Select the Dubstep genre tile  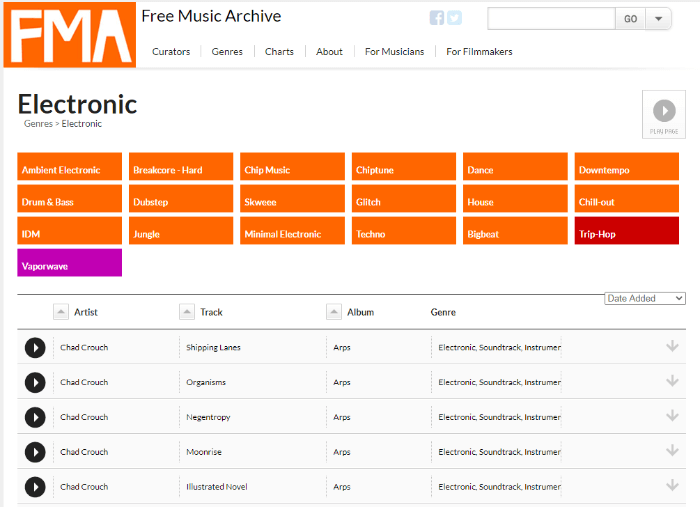[x=181, y=199]
